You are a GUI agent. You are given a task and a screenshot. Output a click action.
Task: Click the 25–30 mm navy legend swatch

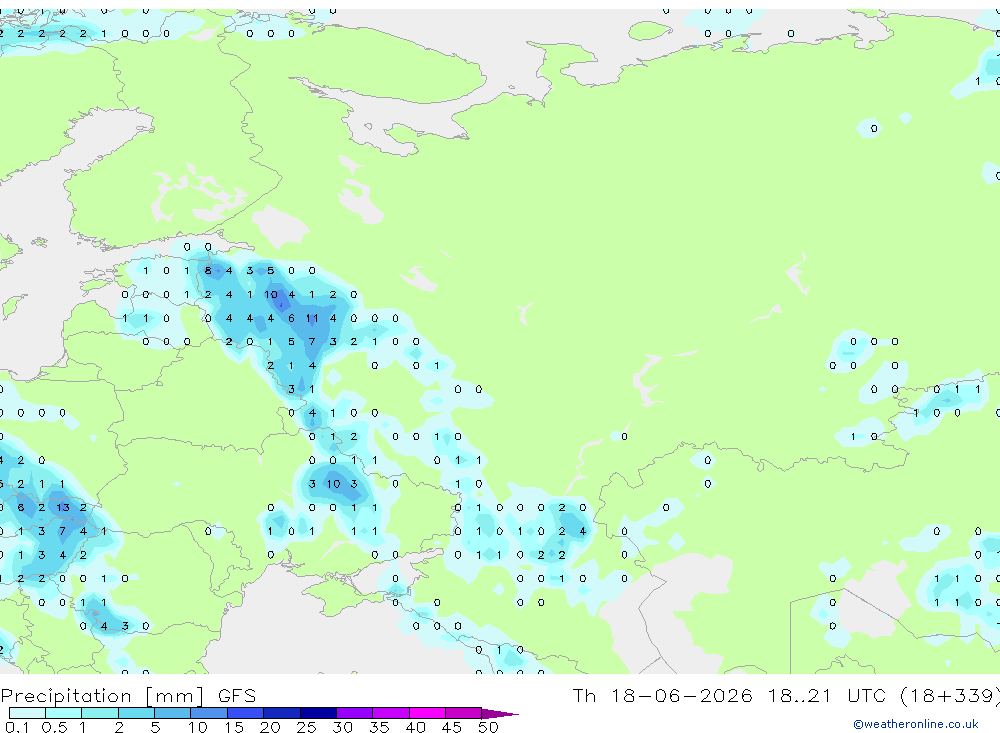318,713
